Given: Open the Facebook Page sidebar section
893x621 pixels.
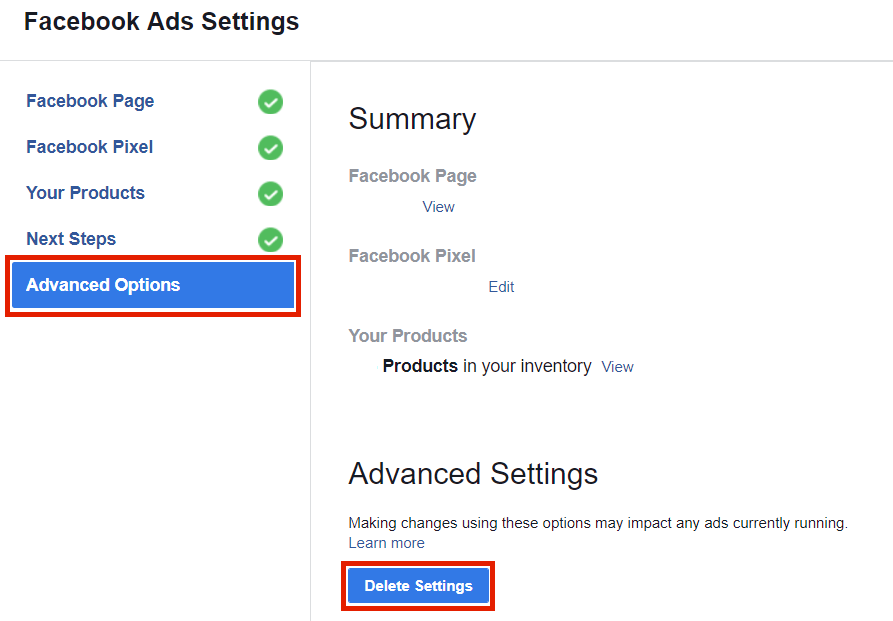Looking at the screenshot, I should (90, 101).
